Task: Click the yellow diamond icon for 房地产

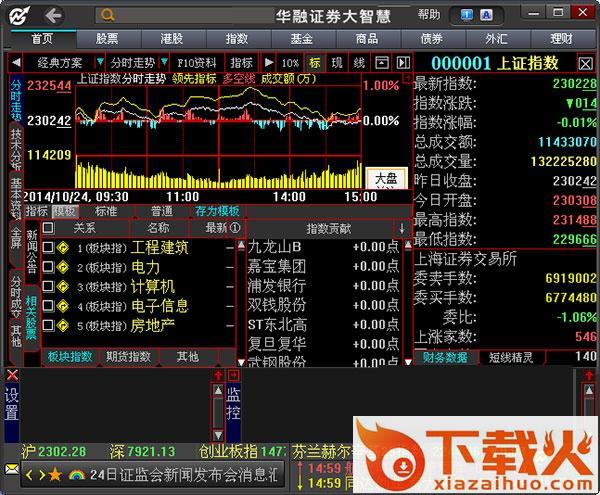Action: pos(63,326)
